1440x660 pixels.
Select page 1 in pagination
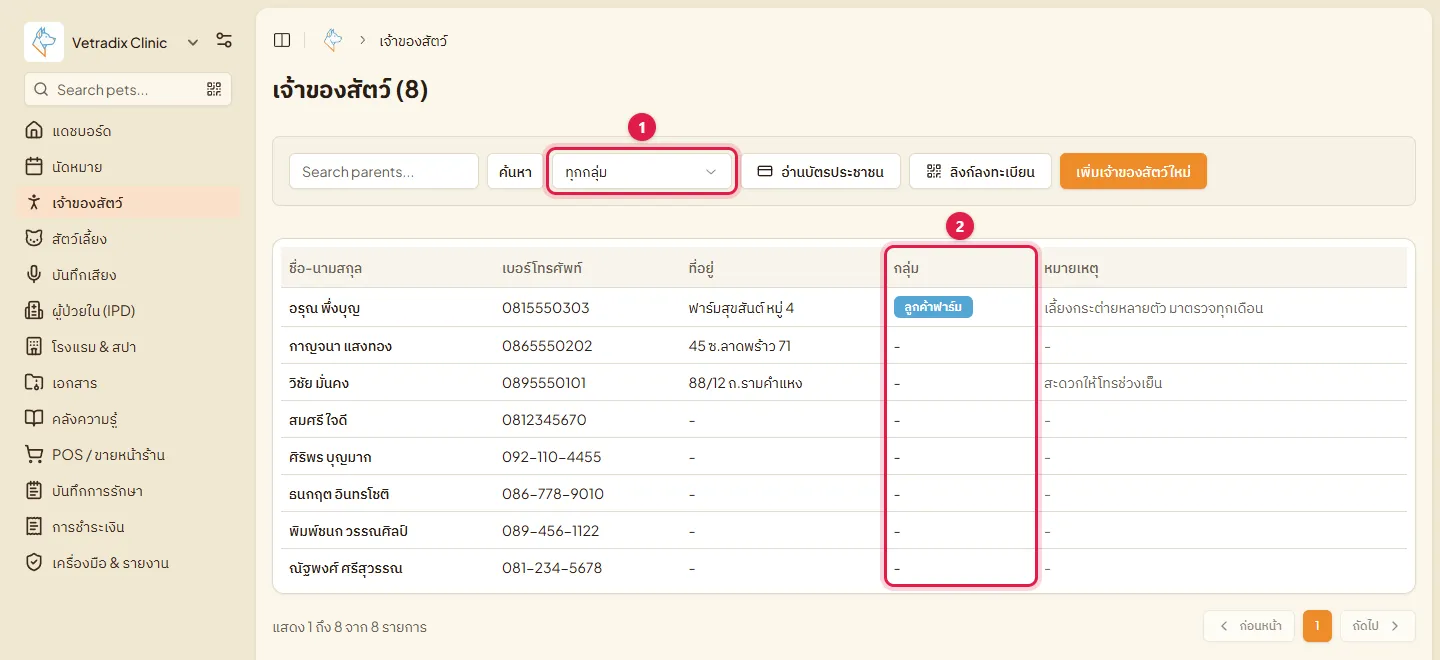click(x=1317, y=626)
